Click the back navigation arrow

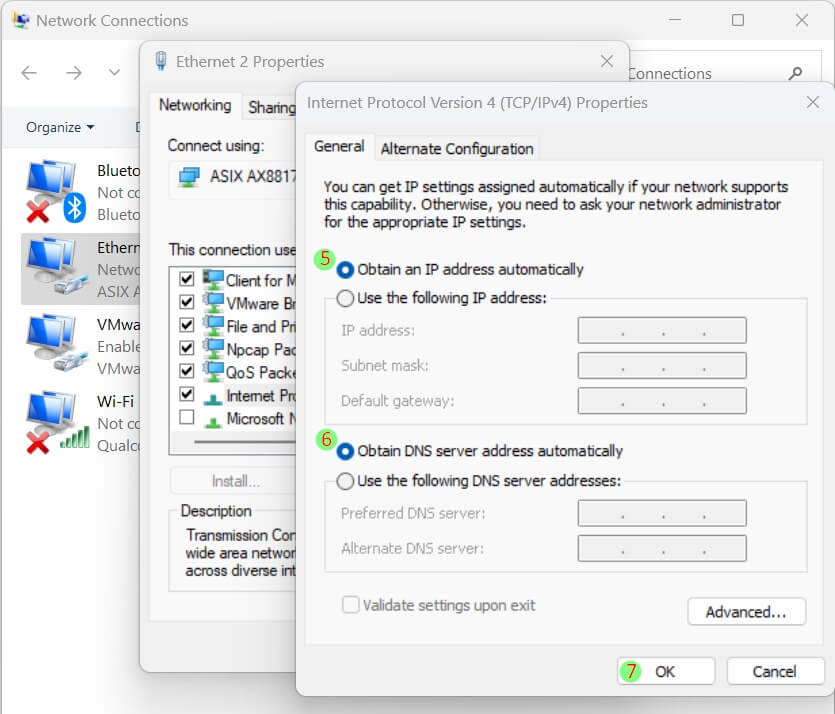tap(29, 73)
